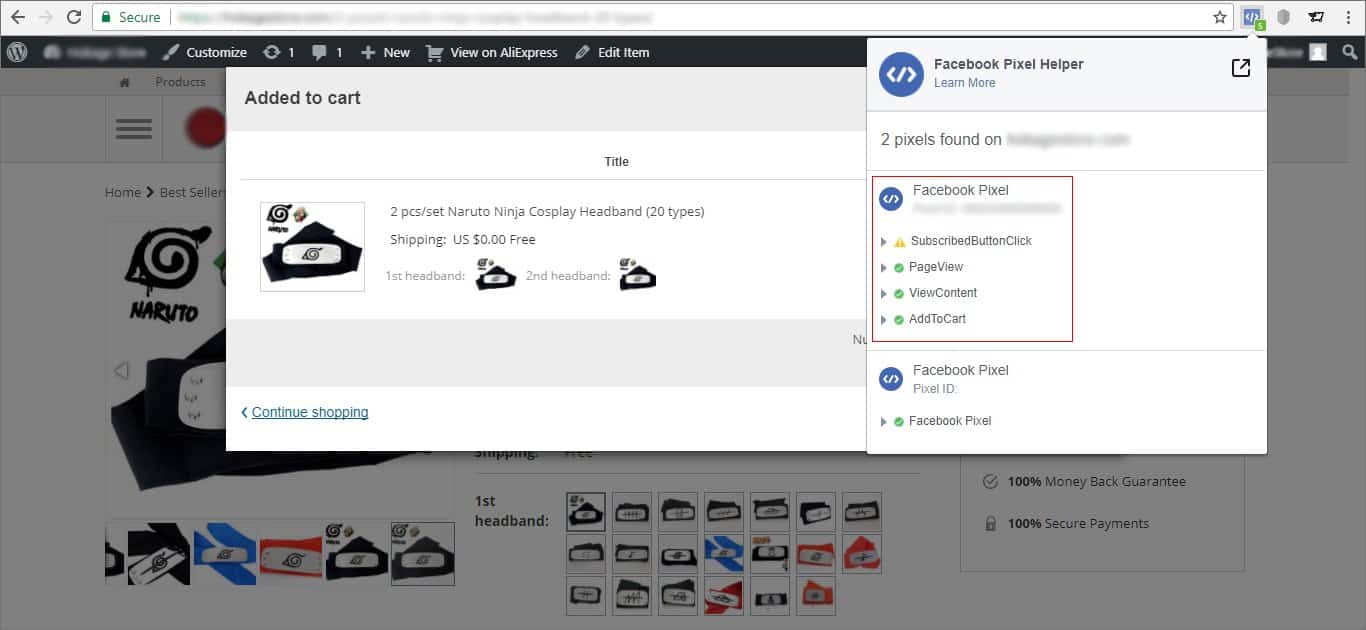1366x630 pixels.
Task: Bookmark page with the star icon
Action: pyautogui.click(x=1220, y=17)
